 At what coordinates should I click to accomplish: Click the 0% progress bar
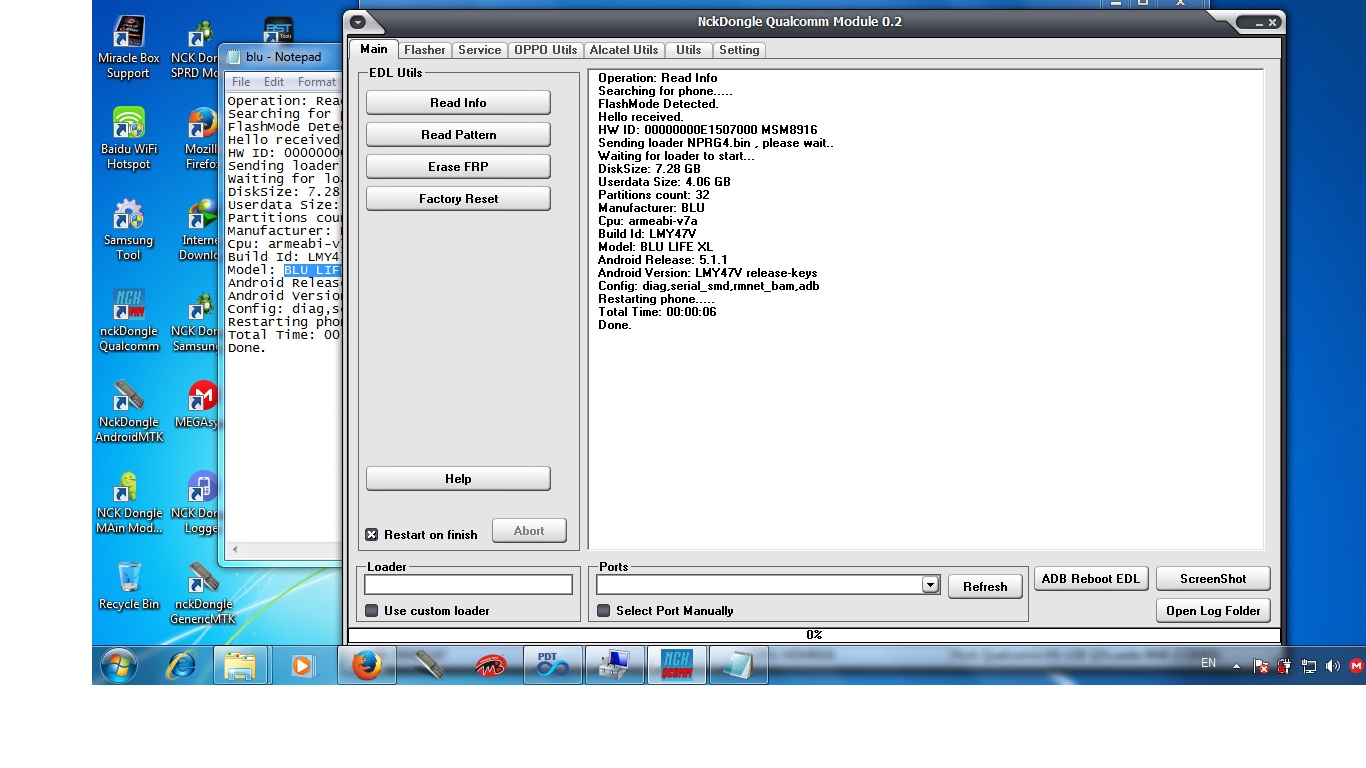coord(814,635)
